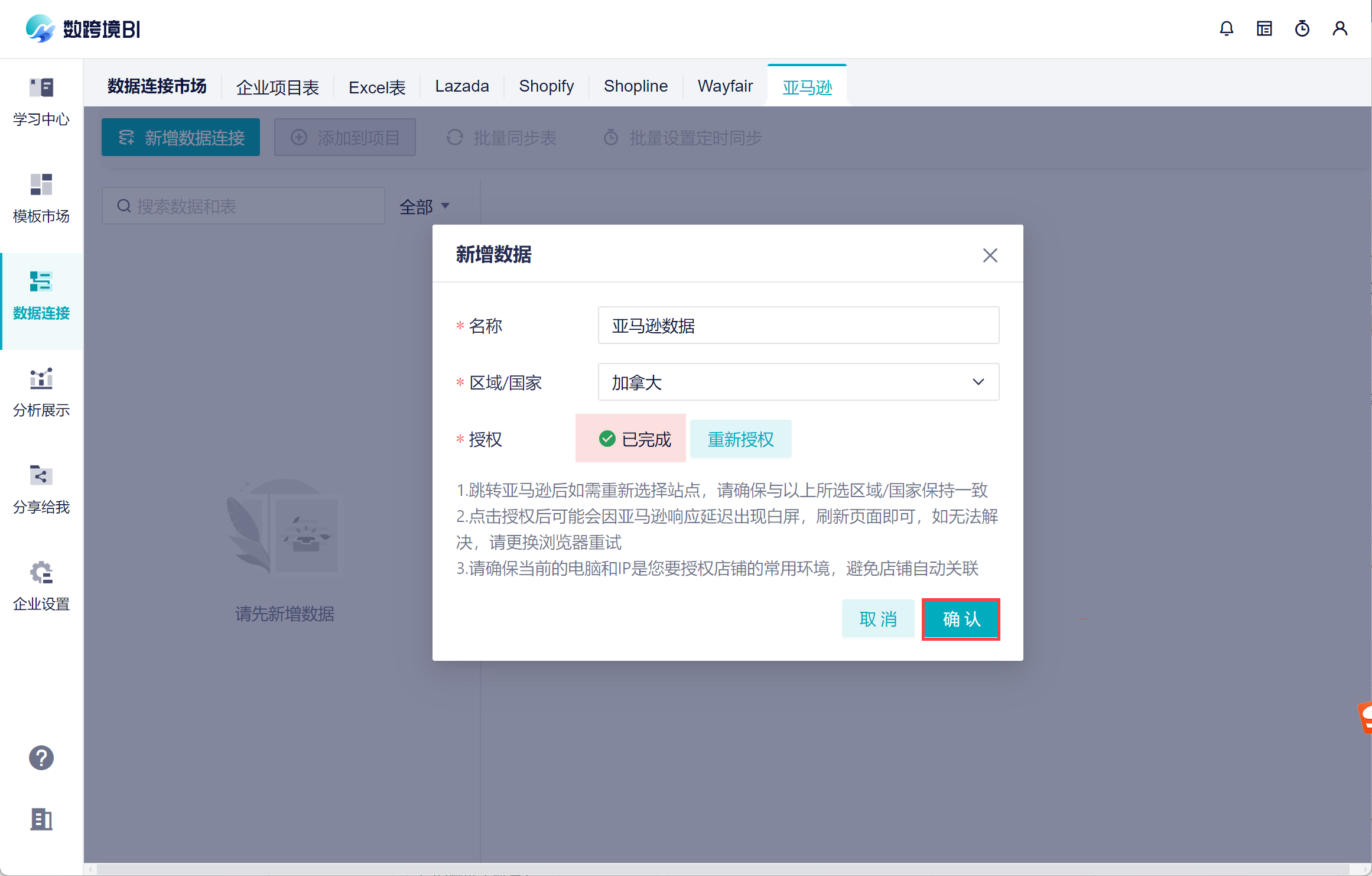
Task: Open 企业设置 in the sidebar
Action: 41,586
